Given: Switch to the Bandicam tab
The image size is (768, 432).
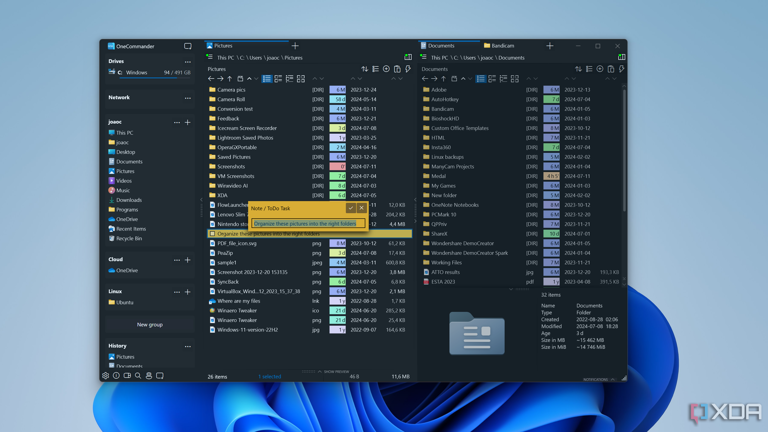Looking at the screenshot, I should pos(503,45).
